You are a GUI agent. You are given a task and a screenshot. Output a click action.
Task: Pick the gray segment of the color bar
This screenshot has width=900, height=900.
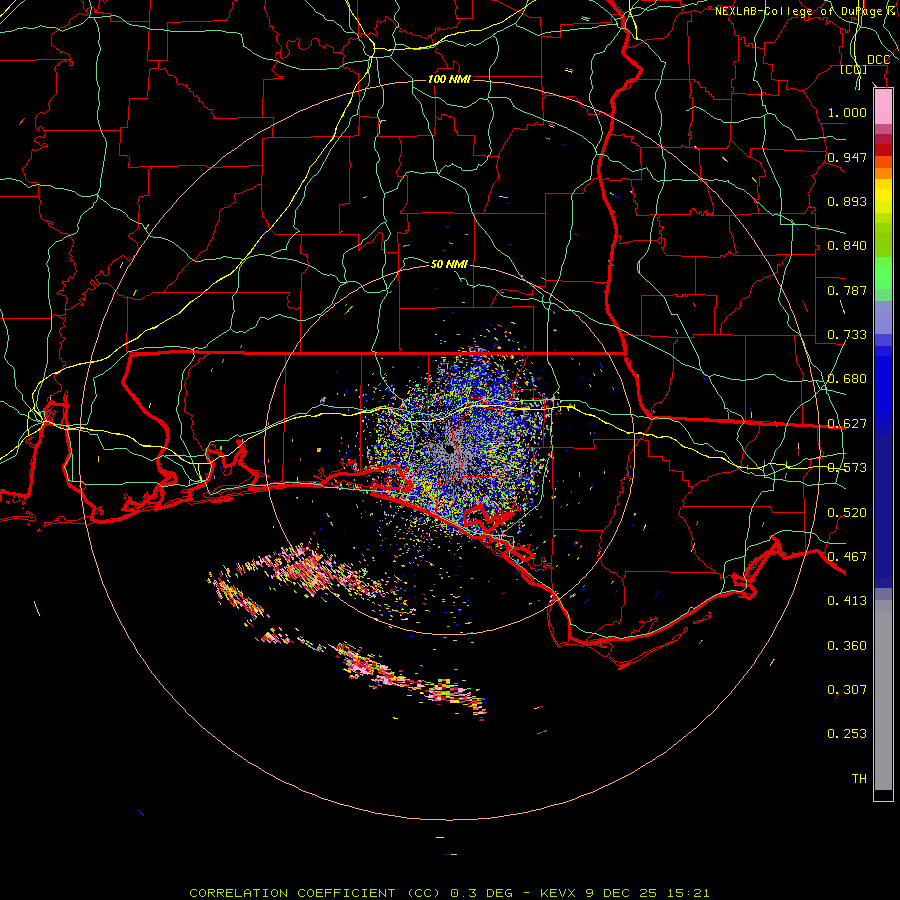click(883, 695)
